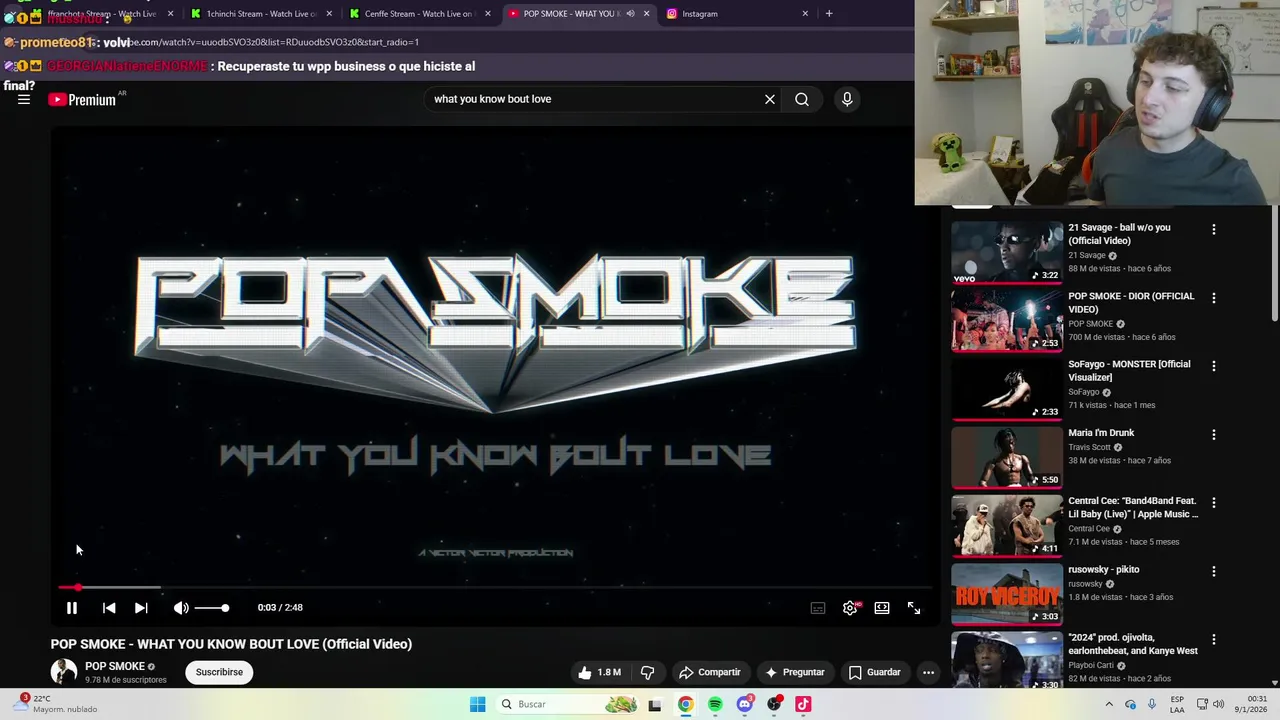Adjust the player volume slider
Screen dimensions: 1280x720
(x=212, y=608)
